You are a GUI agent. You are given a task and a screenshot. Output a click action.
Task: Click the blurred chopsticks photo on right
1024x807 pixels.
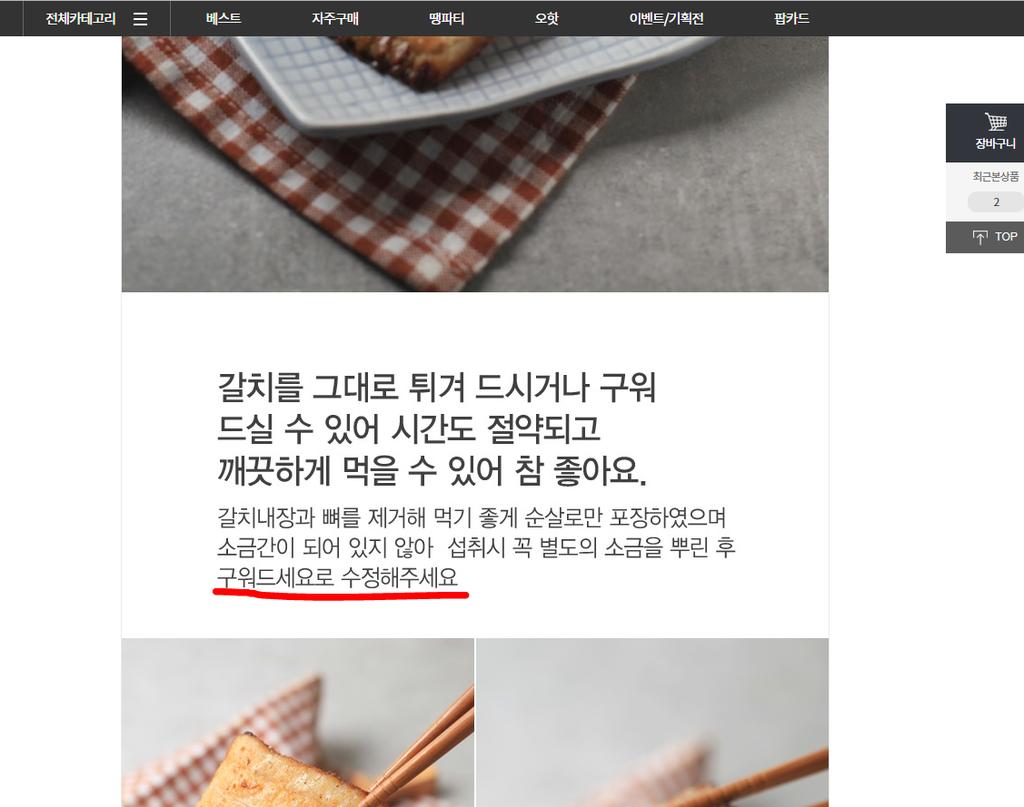click(x=652, y=723)
